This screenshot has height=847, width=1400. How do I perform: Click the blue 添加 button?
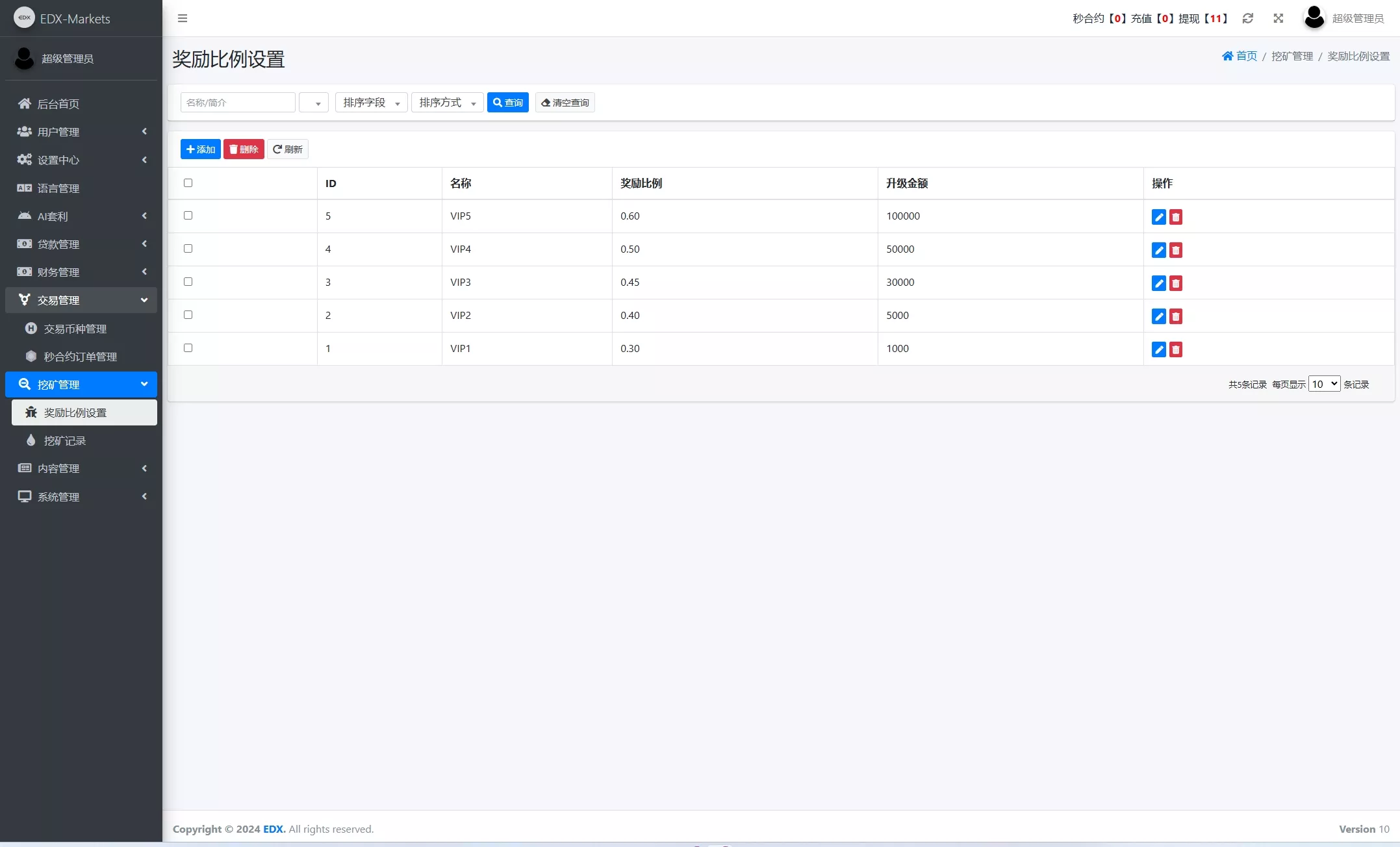tap(200, 149)
